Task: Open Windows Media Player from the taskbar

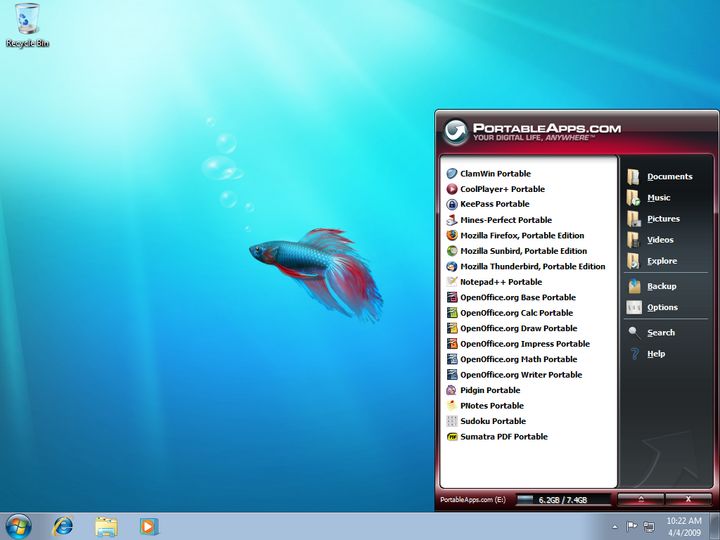Action: pyautogui.click(x=149, y=526)
